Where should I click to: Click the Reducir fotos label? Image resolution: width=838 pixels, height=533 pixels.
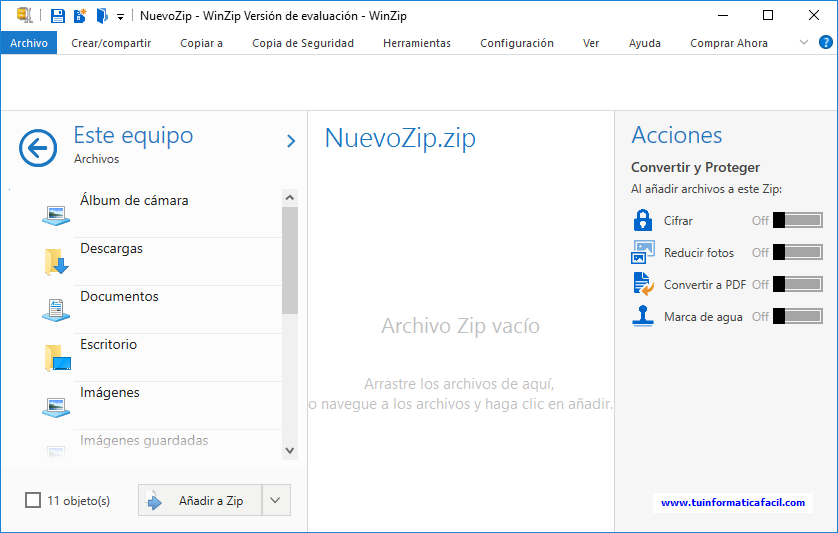(699, 253)
